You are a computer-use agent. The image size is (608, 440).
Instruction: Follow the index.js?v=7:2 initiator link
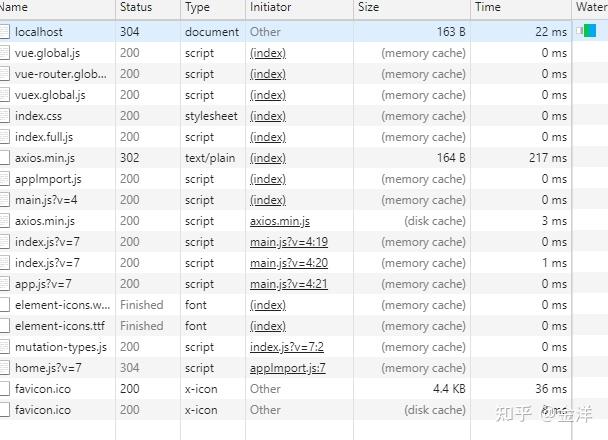pos(287,347)
